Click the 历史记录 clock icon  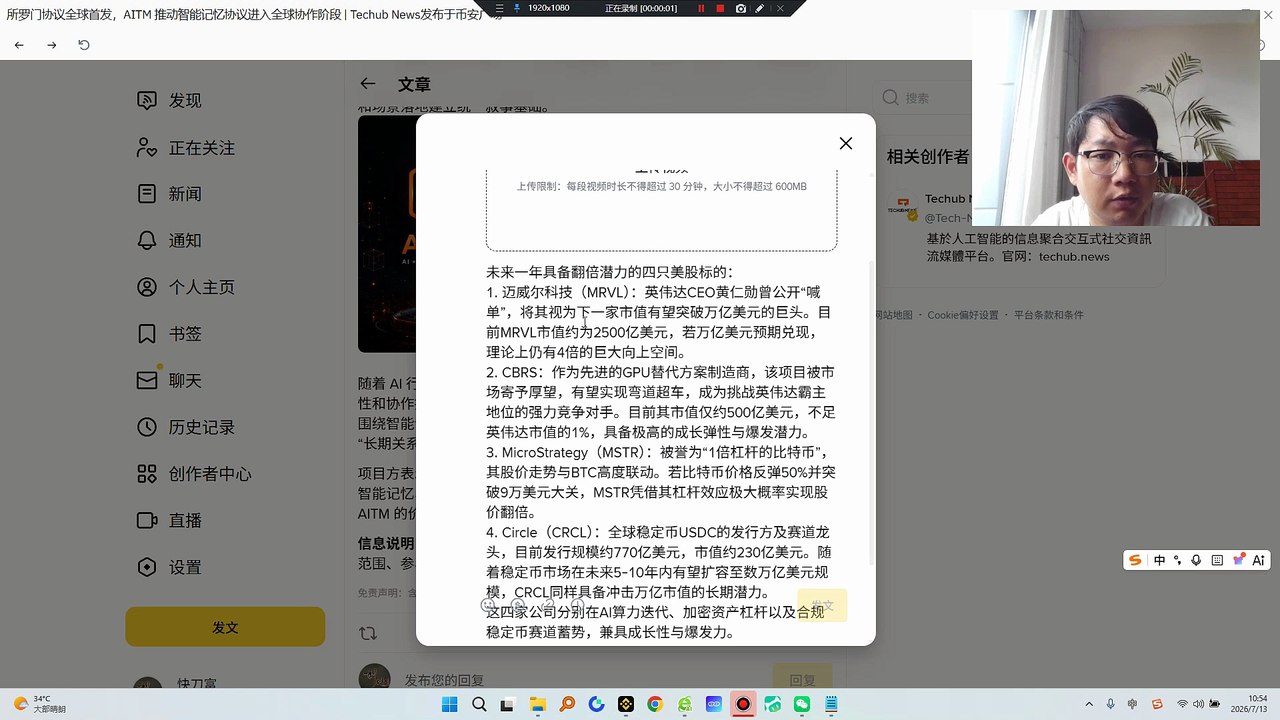point(147,427)
